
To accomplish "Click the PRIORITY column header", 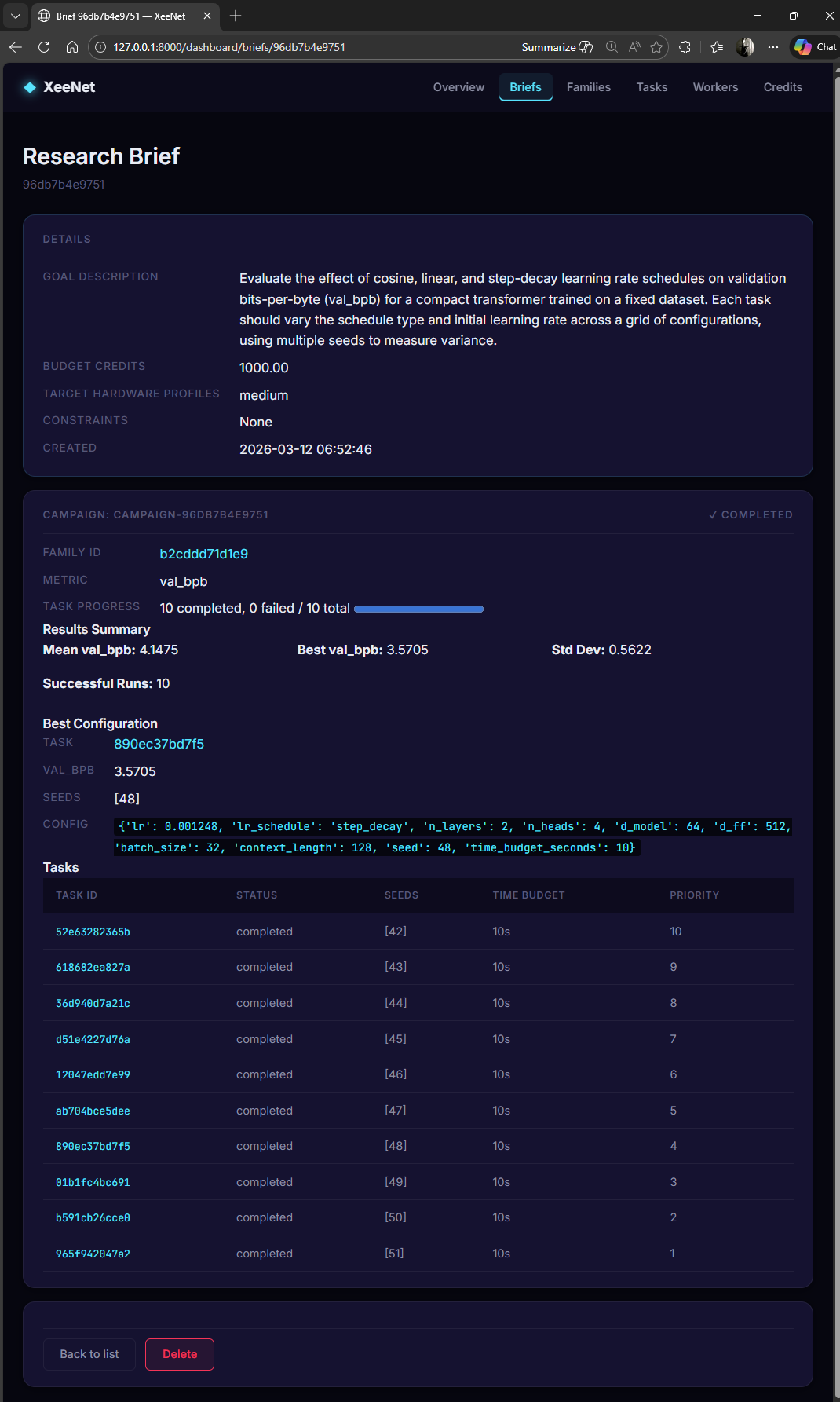I will (x=694, y=895).
